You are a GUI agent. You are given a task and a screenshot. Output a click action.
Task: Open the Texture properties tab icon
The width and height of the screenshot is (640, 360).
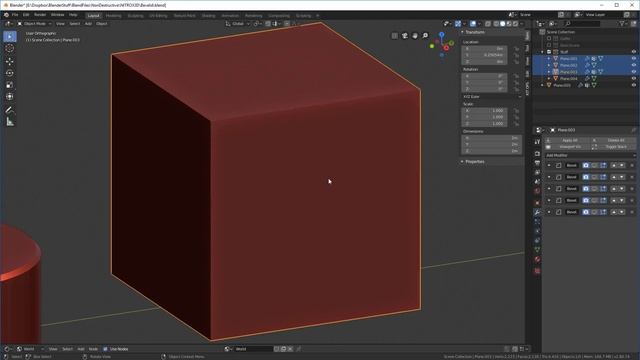537,271
